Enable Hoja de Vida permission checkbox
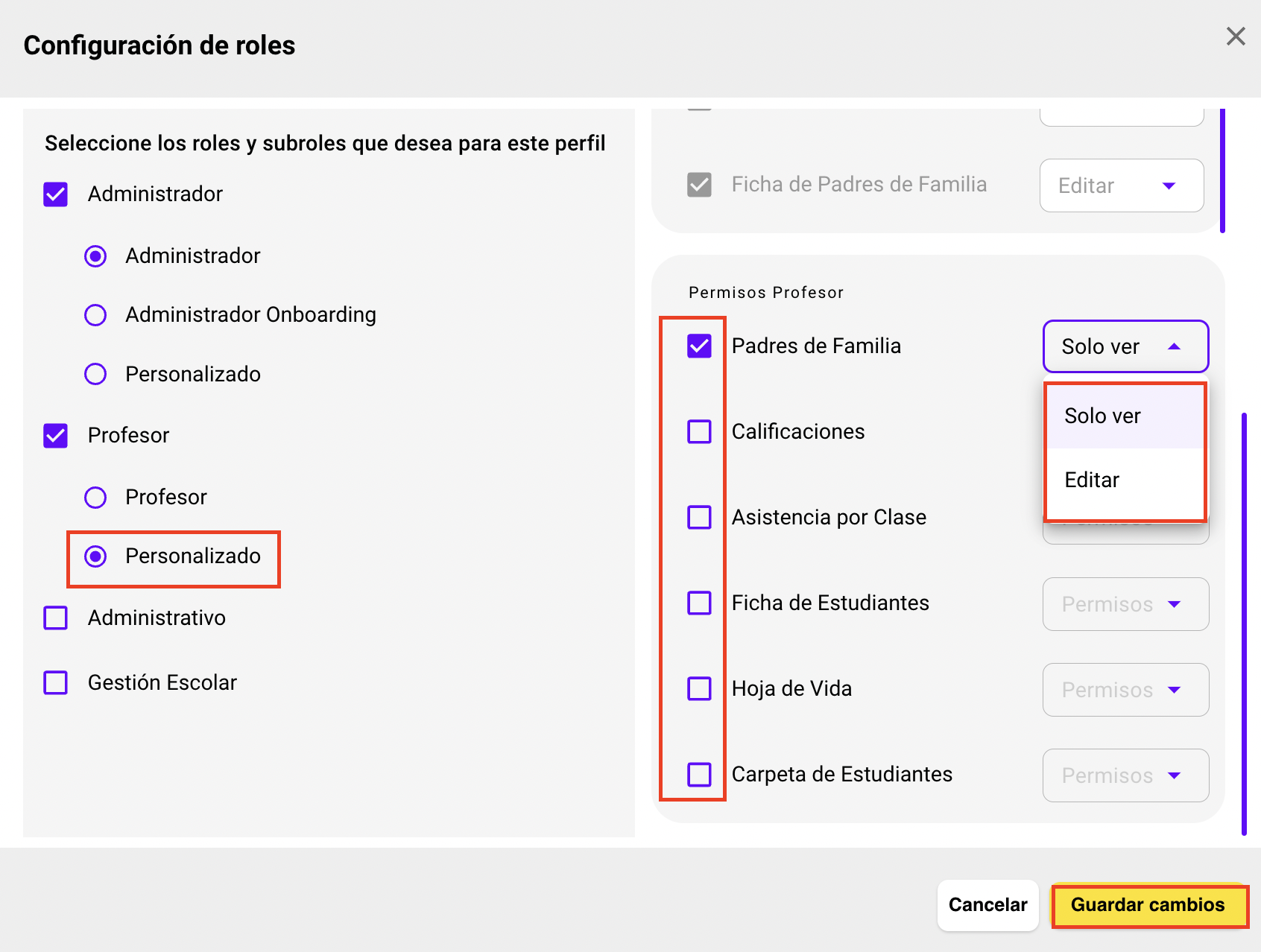1261x952 pixels. coord(699,688)
